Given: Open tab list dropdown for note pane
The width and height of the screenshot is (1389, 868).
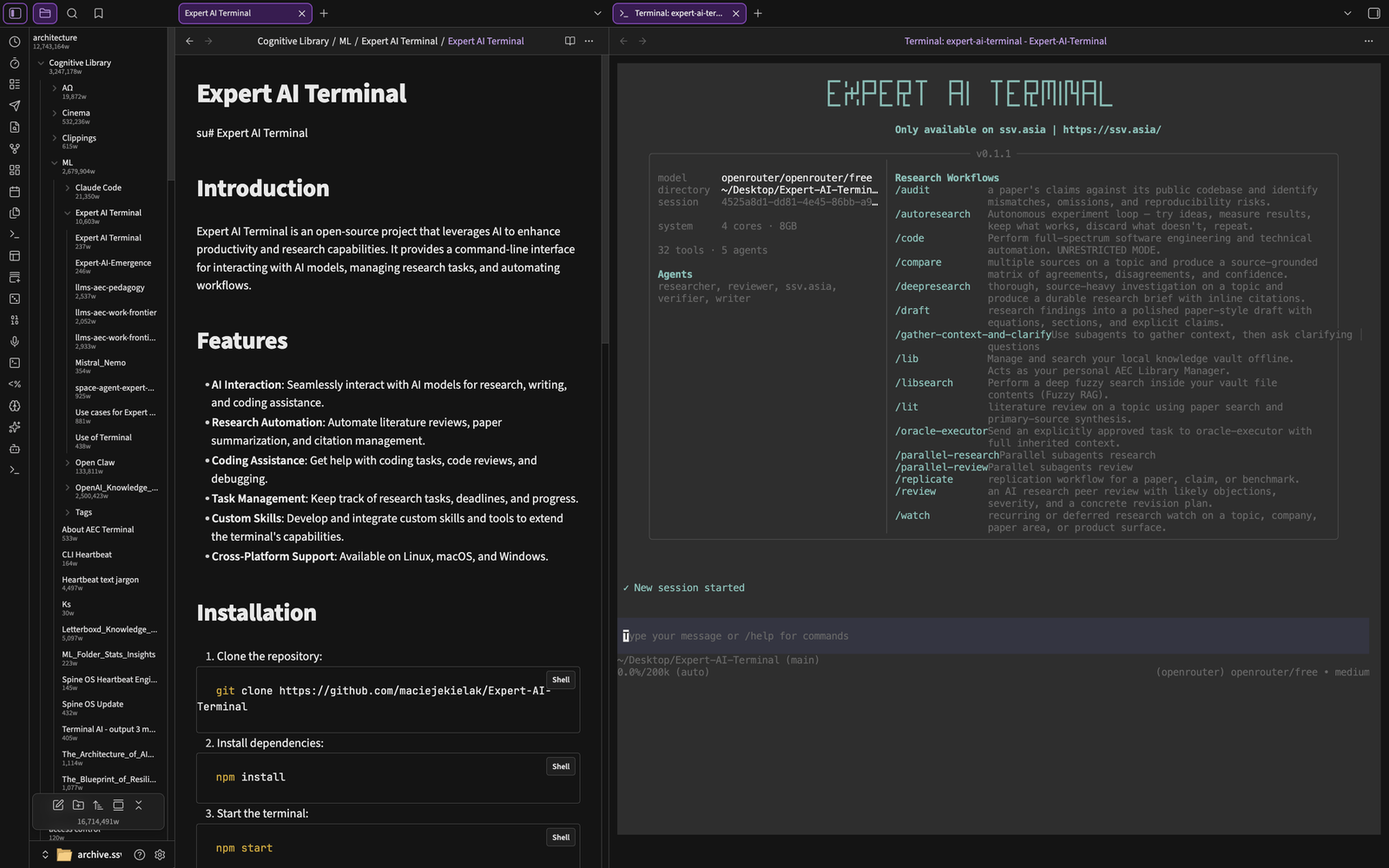Looking at the screenshot, I should 597,13.
